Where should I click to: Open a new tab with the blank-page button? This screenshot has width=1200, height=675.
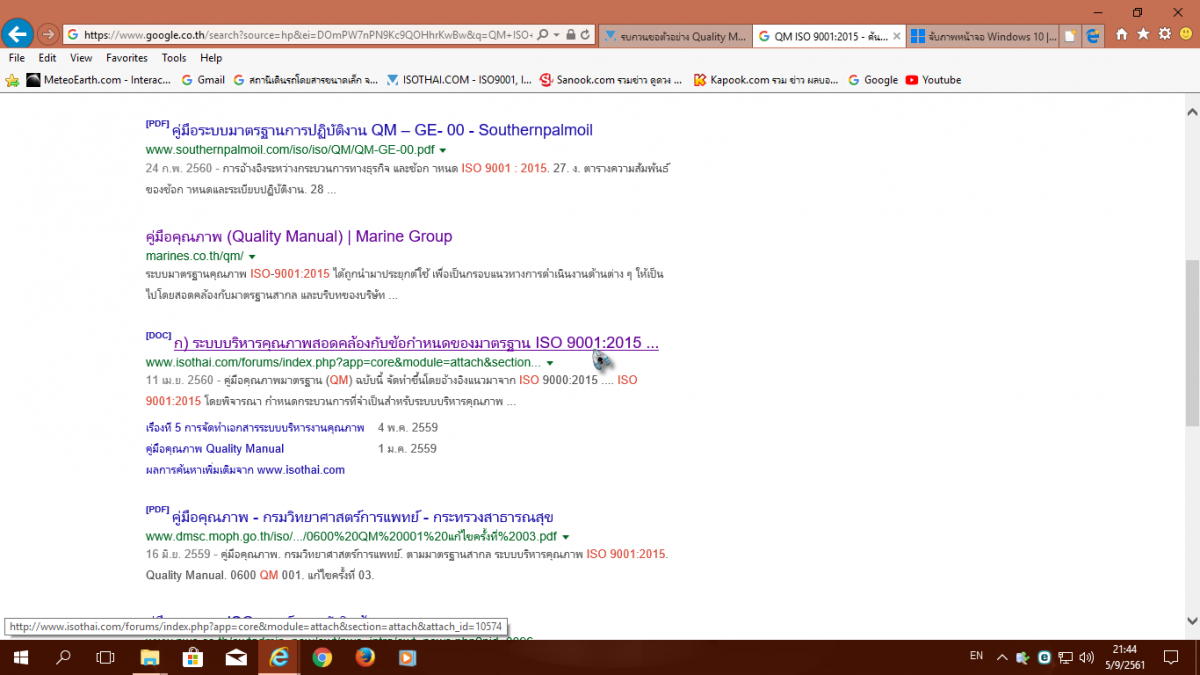(1071, 36)
